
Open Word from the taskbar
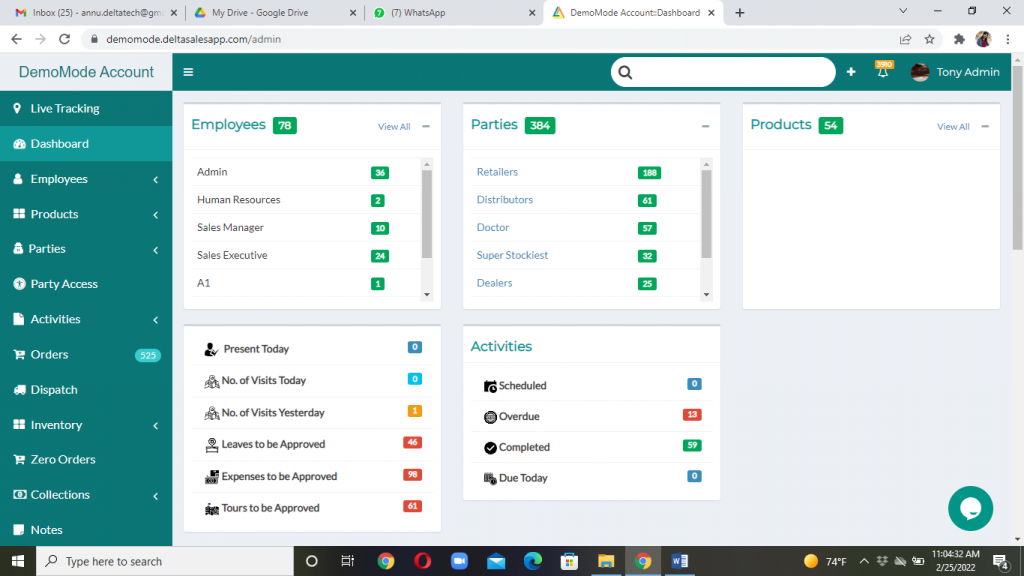(x=679, y=561)
